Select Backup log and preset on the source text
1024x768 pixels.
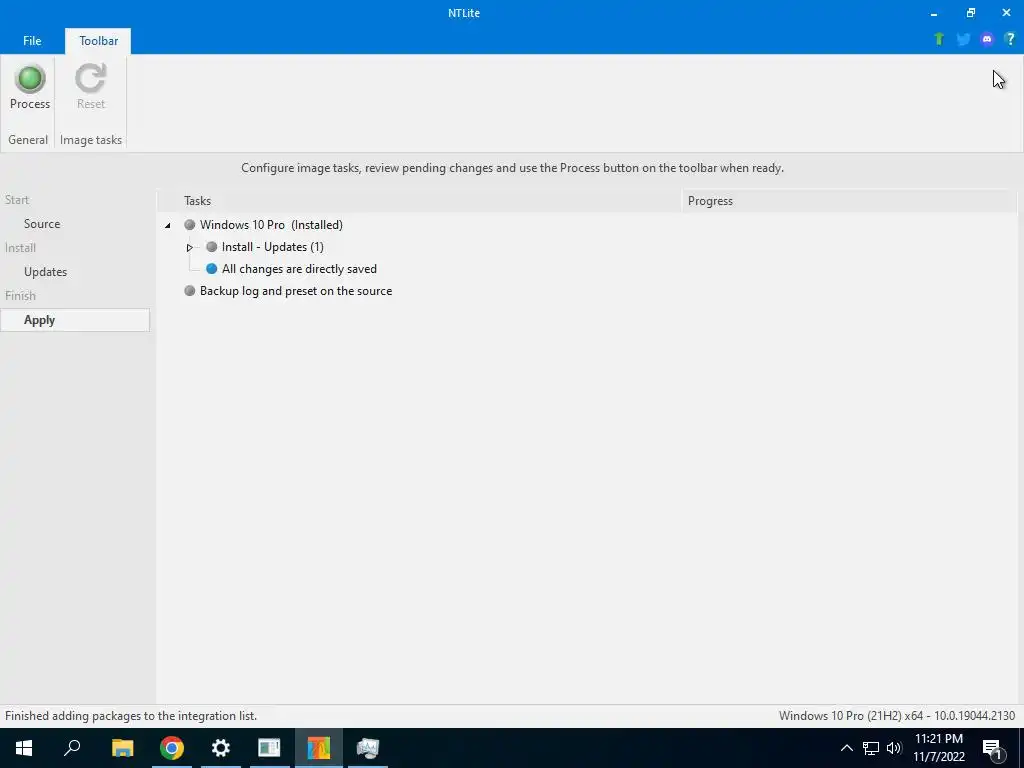click(x=296, y=291)
